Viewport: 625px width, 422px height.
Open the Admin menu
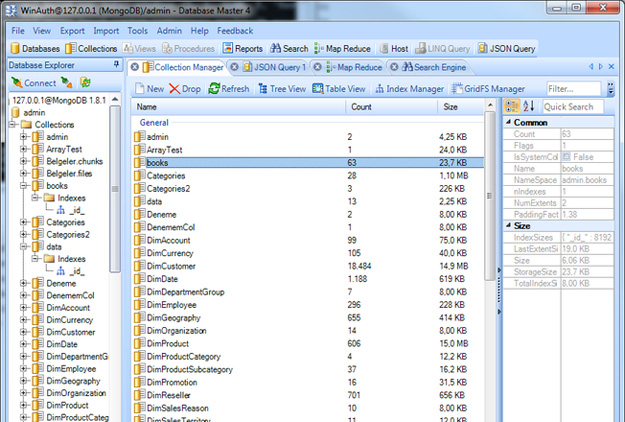[169, 31]
